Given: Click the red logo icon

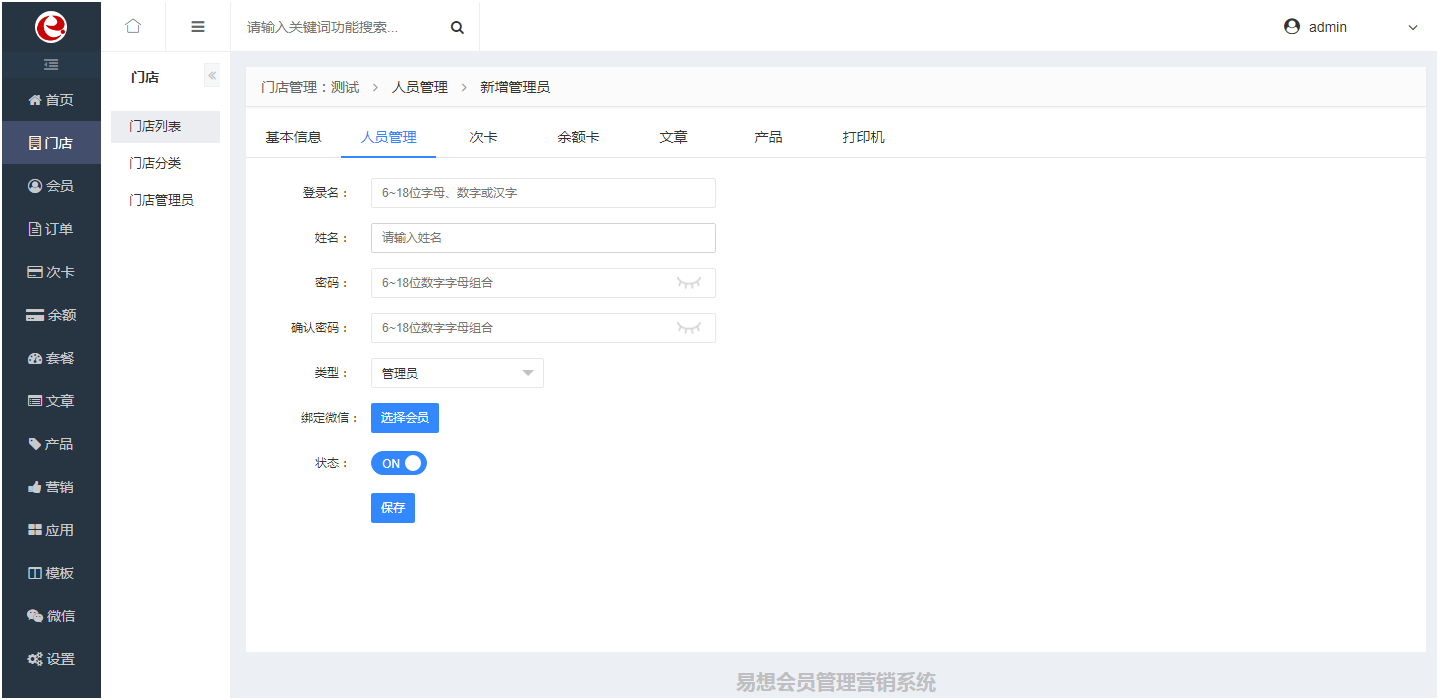Looking at the screenshot, I should (x=51, y=27).
